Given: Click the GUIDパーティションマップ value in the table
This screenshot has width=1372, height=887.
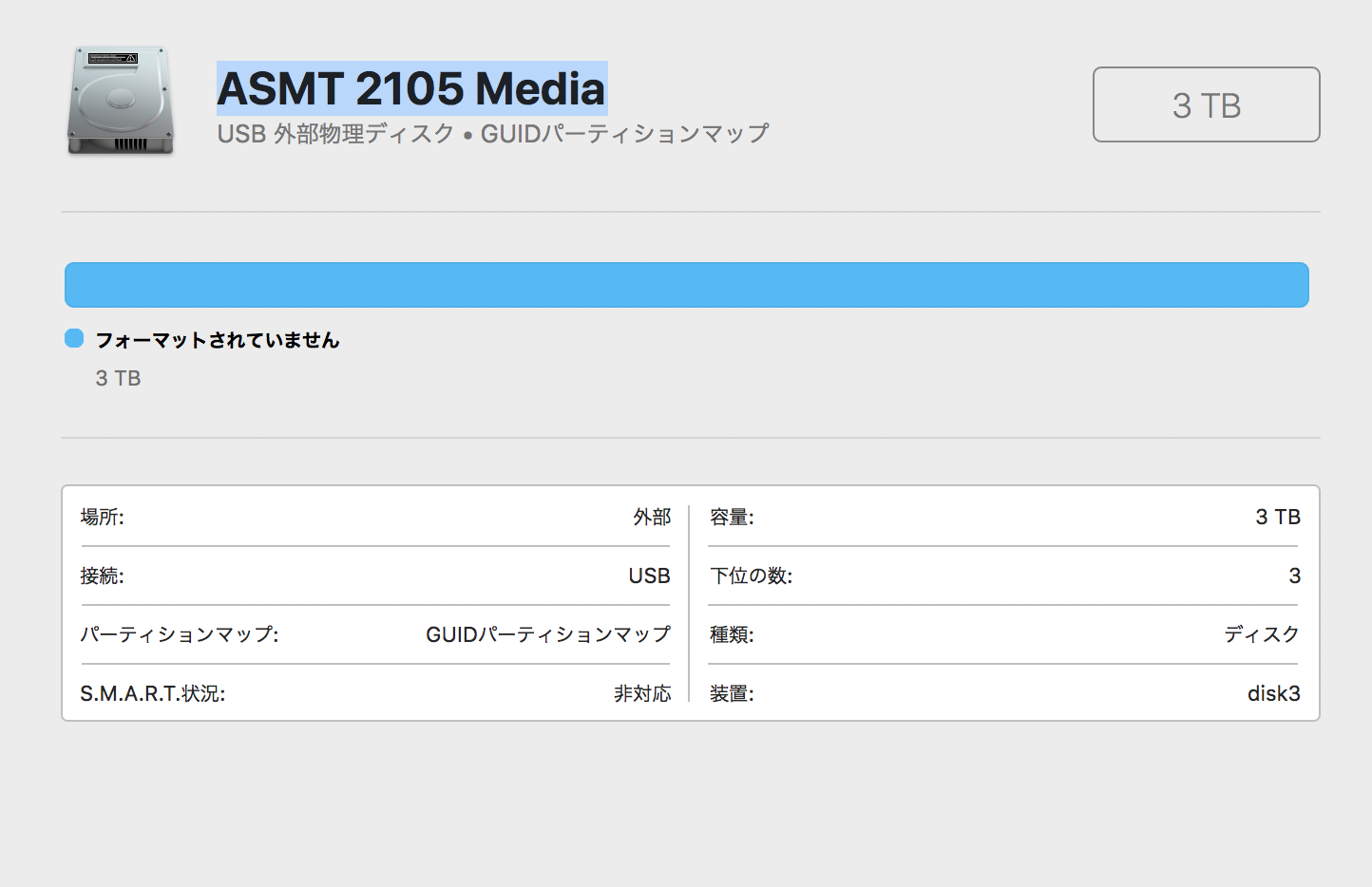Looking at the screenshot, I should [x=547, y=634].
